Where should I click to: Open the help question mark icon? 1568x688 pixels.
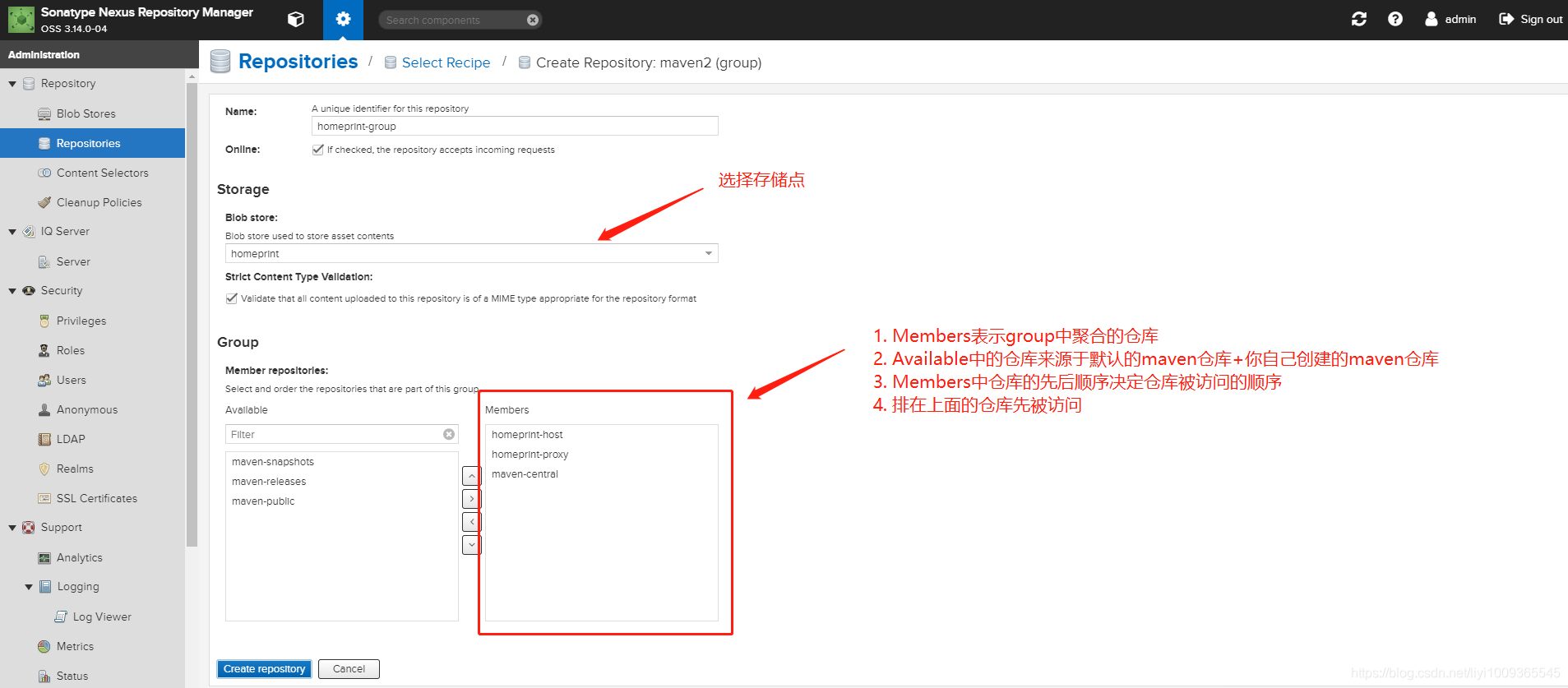pos(1395,19)
